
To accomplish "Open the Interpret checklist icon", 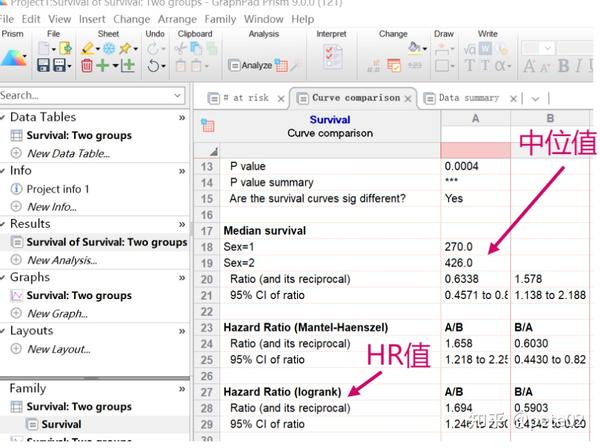I will (332, 57).
